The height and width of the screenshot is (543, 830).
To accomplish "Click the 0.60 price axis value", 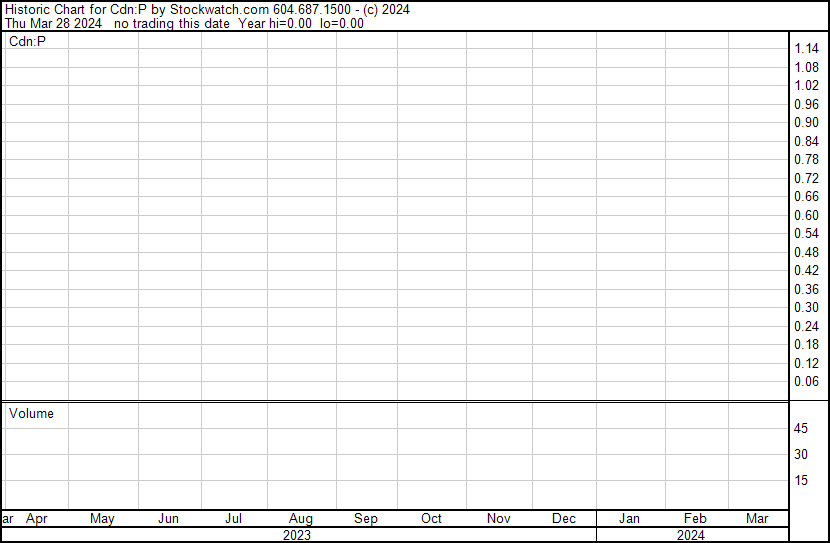I will click(806, 215).
